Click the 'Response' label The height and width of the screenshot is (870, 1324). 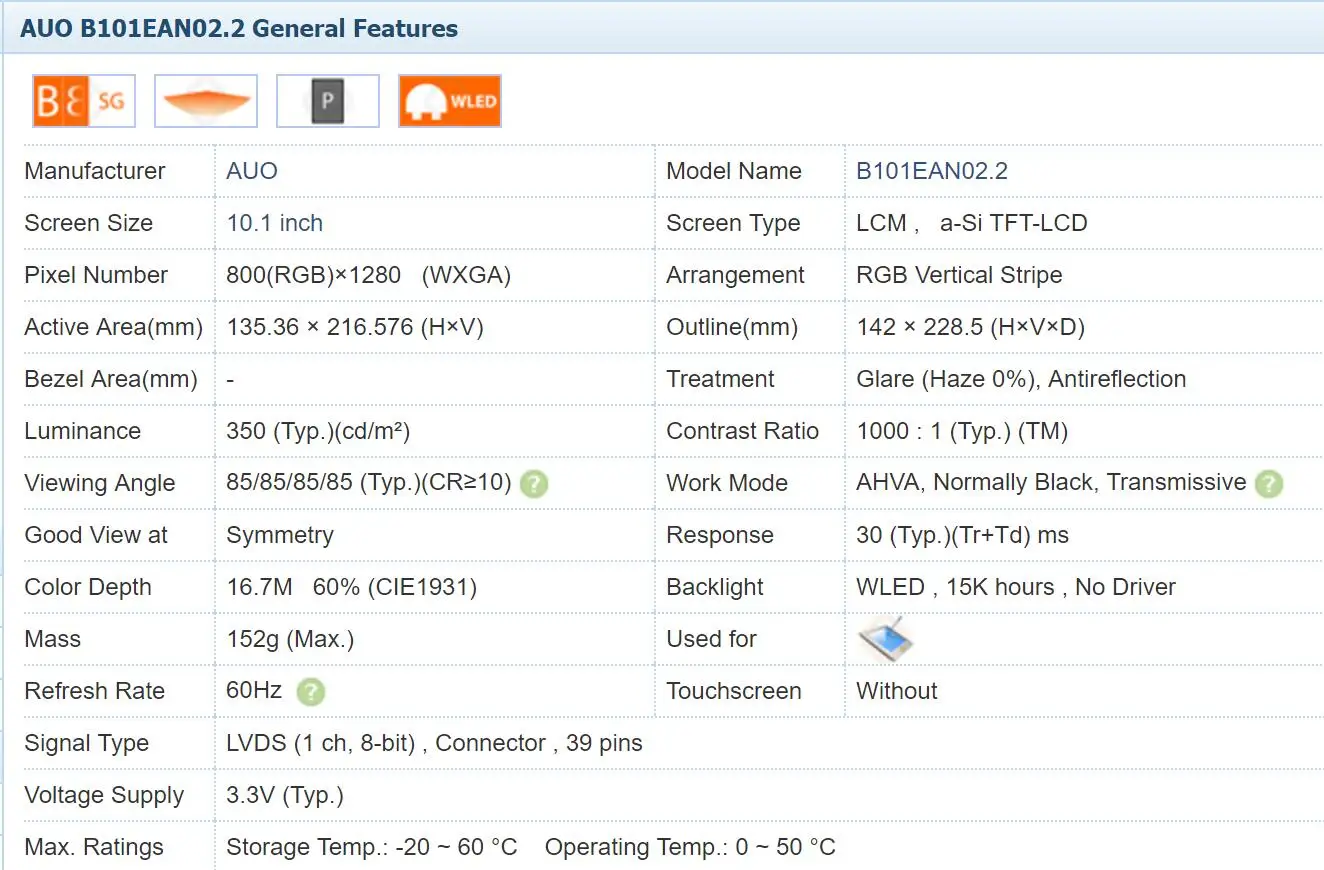720,535
